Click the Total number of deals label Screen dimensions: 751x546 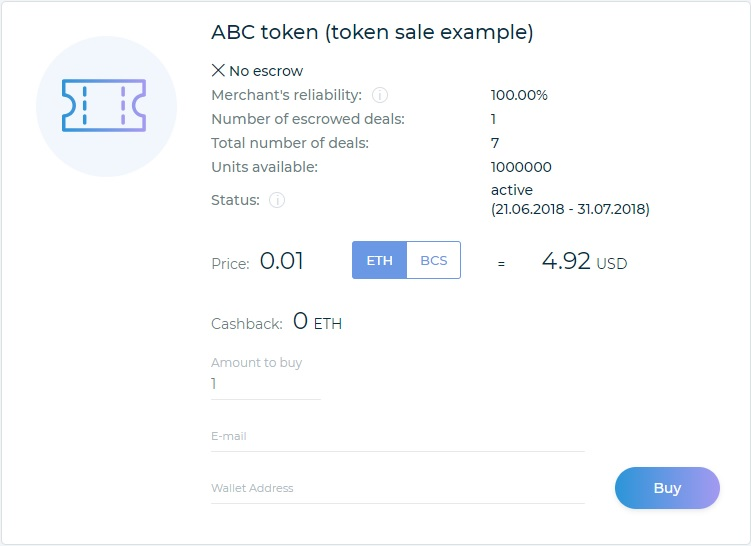click(290, 143)
